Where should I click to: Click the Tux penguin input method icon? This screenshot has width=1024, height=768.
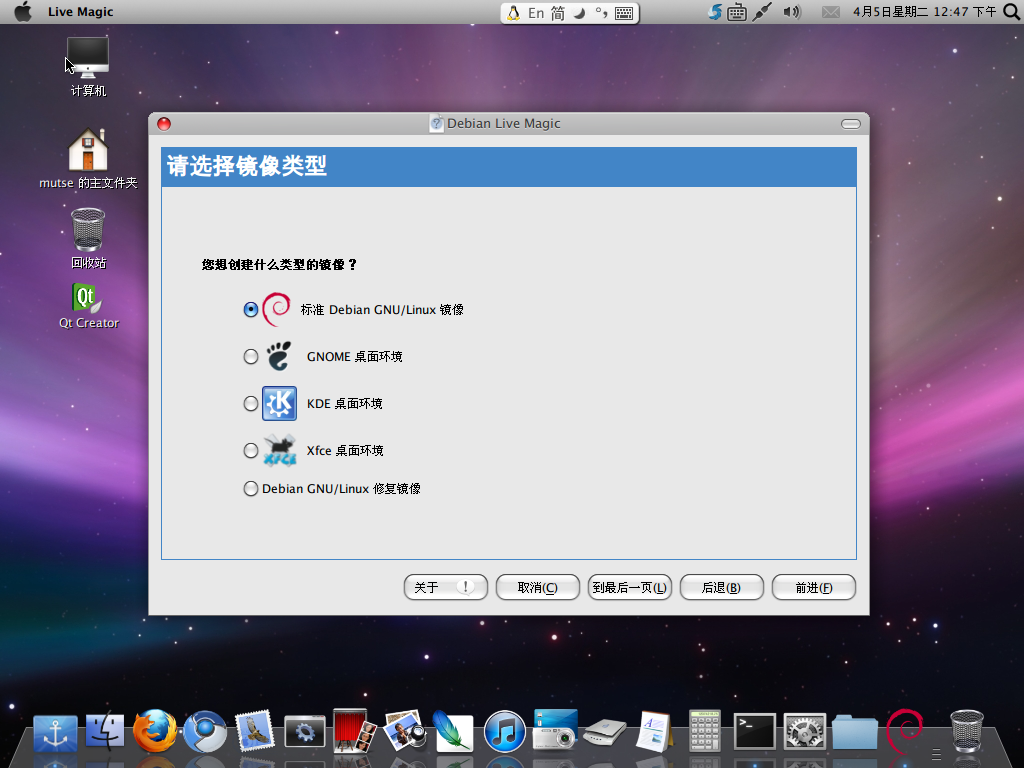click(x=514, y=13)
